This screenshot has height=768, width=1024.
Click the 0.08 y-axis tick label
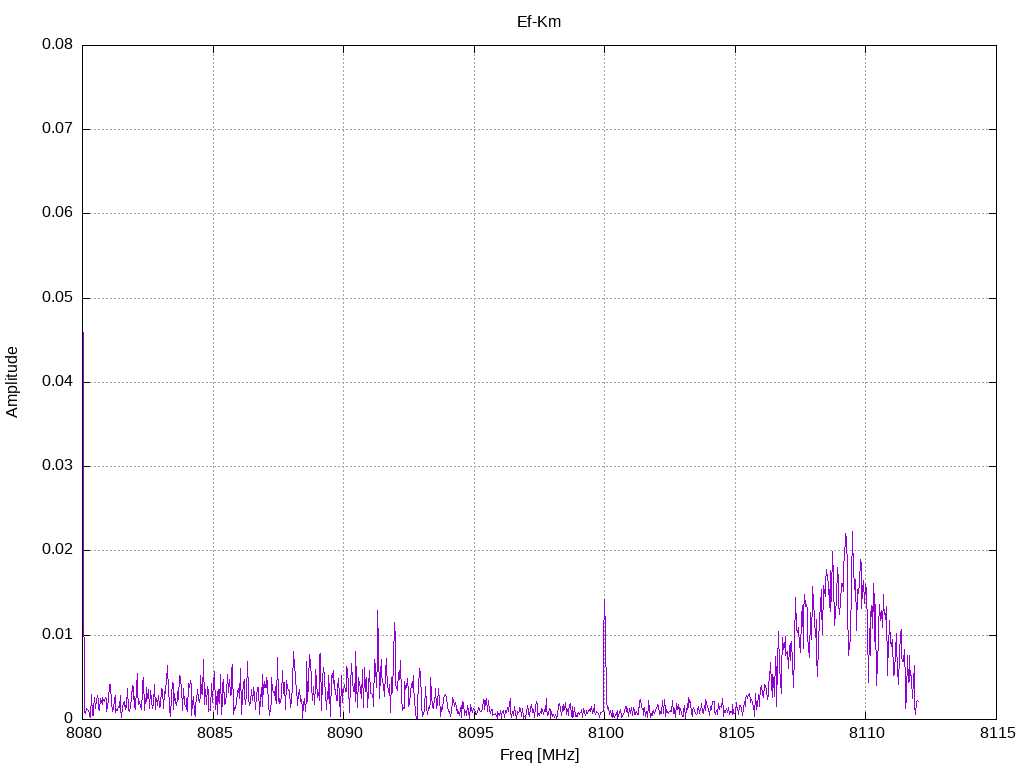(x=57, y=44)
